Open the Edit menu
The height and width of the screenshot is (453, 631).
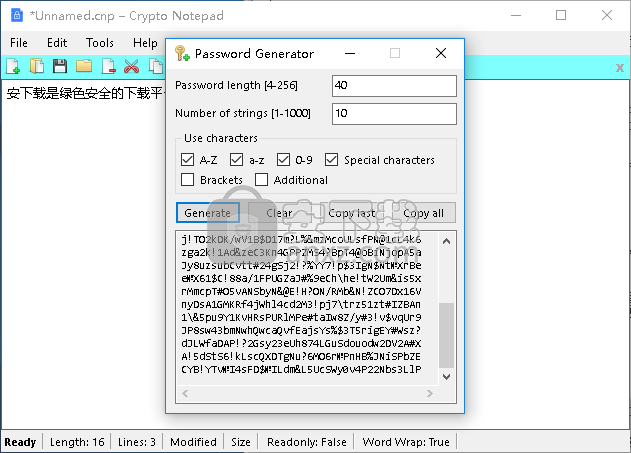coord(57,43)
